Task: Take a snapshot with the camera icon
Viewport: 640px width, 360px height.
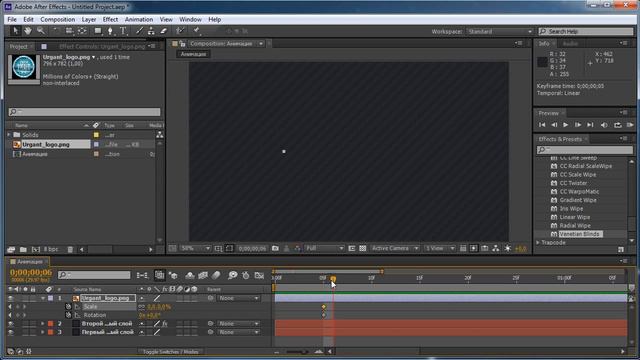Action: coord(276,248)
